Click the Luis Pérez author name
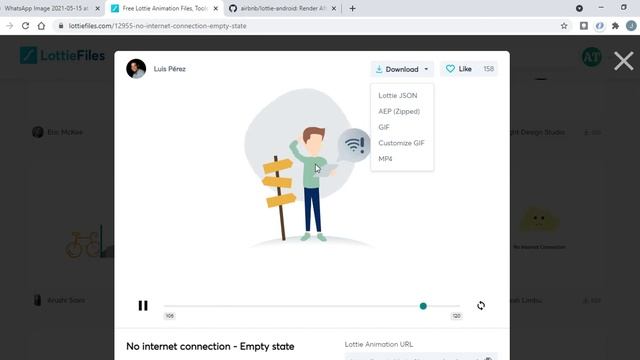Screen dimensions: 640x360 pos(169,69)
